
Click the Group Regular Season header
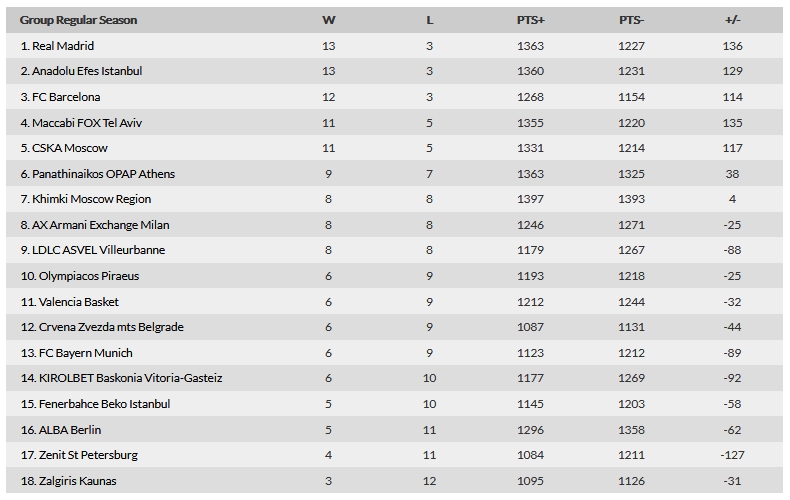79,20
